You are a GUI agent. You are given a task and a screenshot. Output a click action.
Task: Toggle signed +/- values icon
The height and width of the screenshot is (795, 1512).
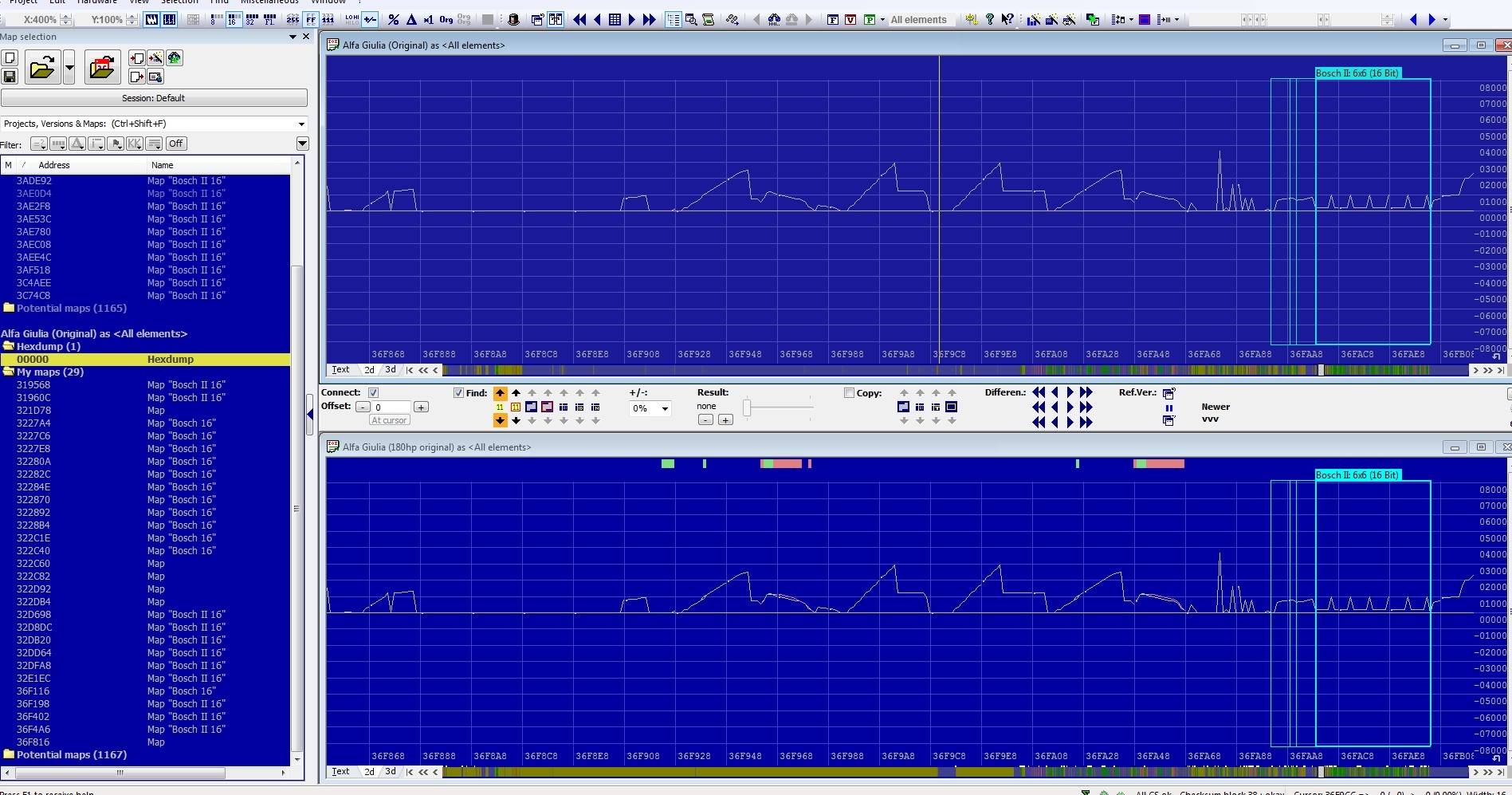pos(370,19)
